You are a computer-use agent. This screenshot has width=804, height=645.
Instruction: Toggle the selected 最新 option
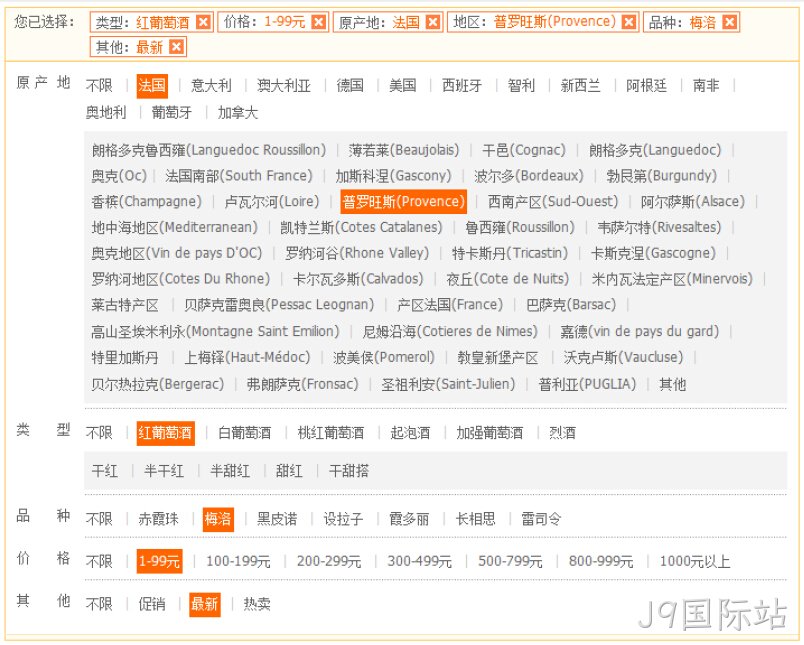tap(205, 604)
